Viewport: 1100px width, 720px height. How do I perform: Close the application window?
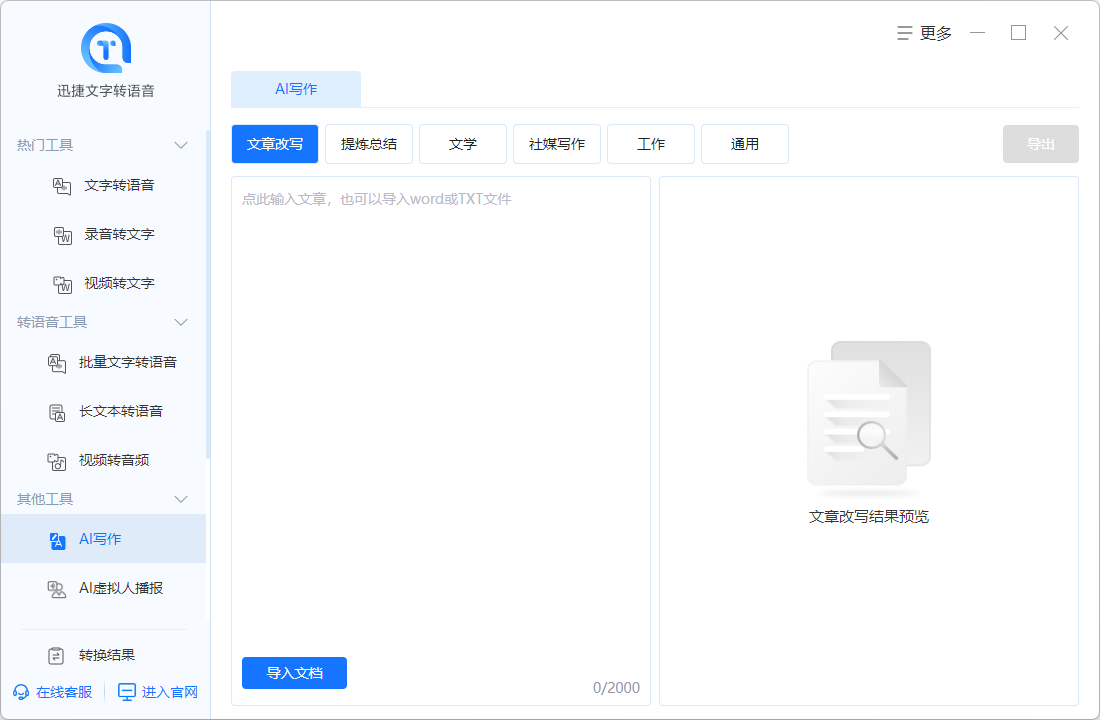(x=1061, y=33)
